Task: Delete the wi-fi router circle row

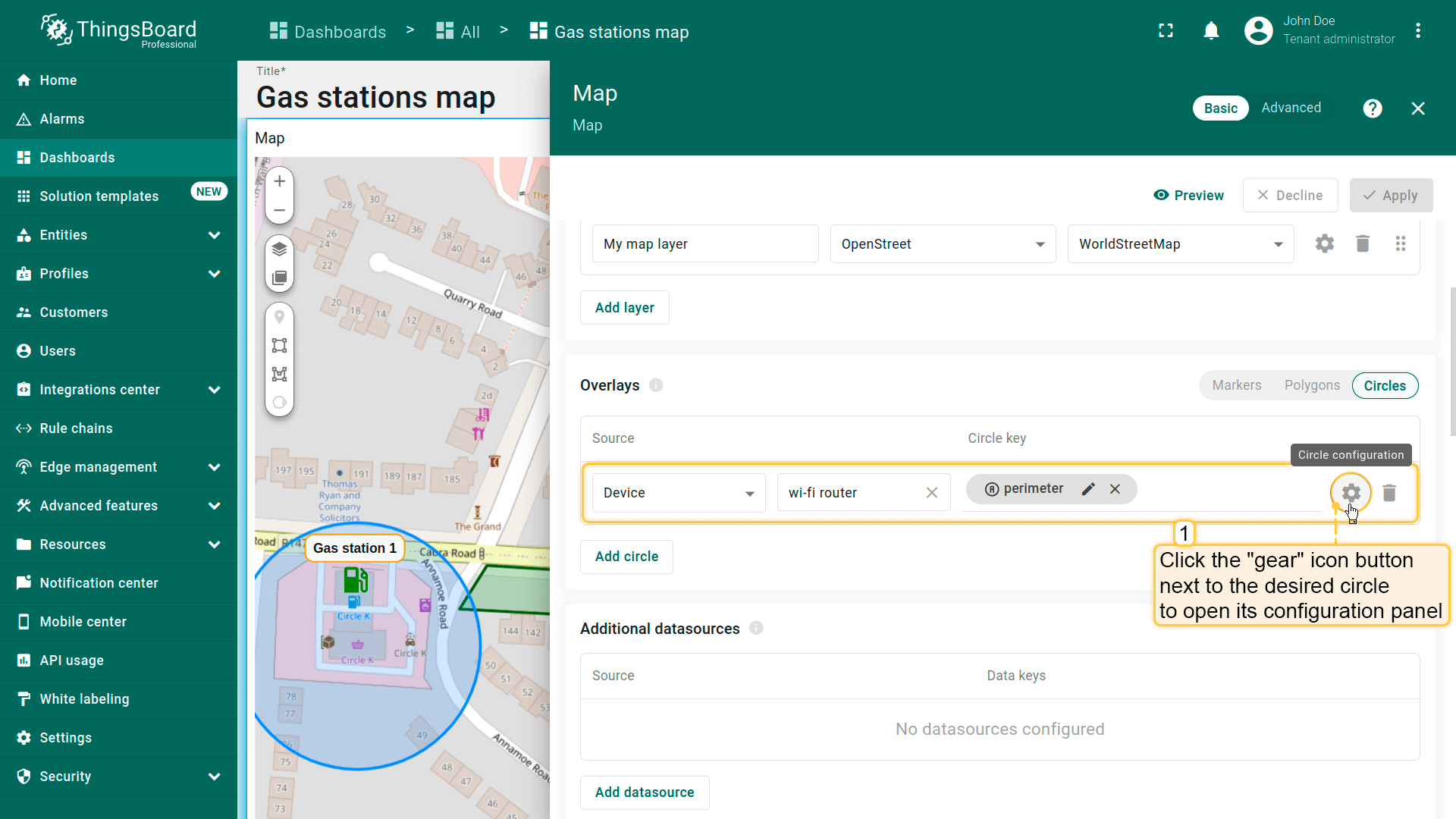Action: (x=1389, y=493)
